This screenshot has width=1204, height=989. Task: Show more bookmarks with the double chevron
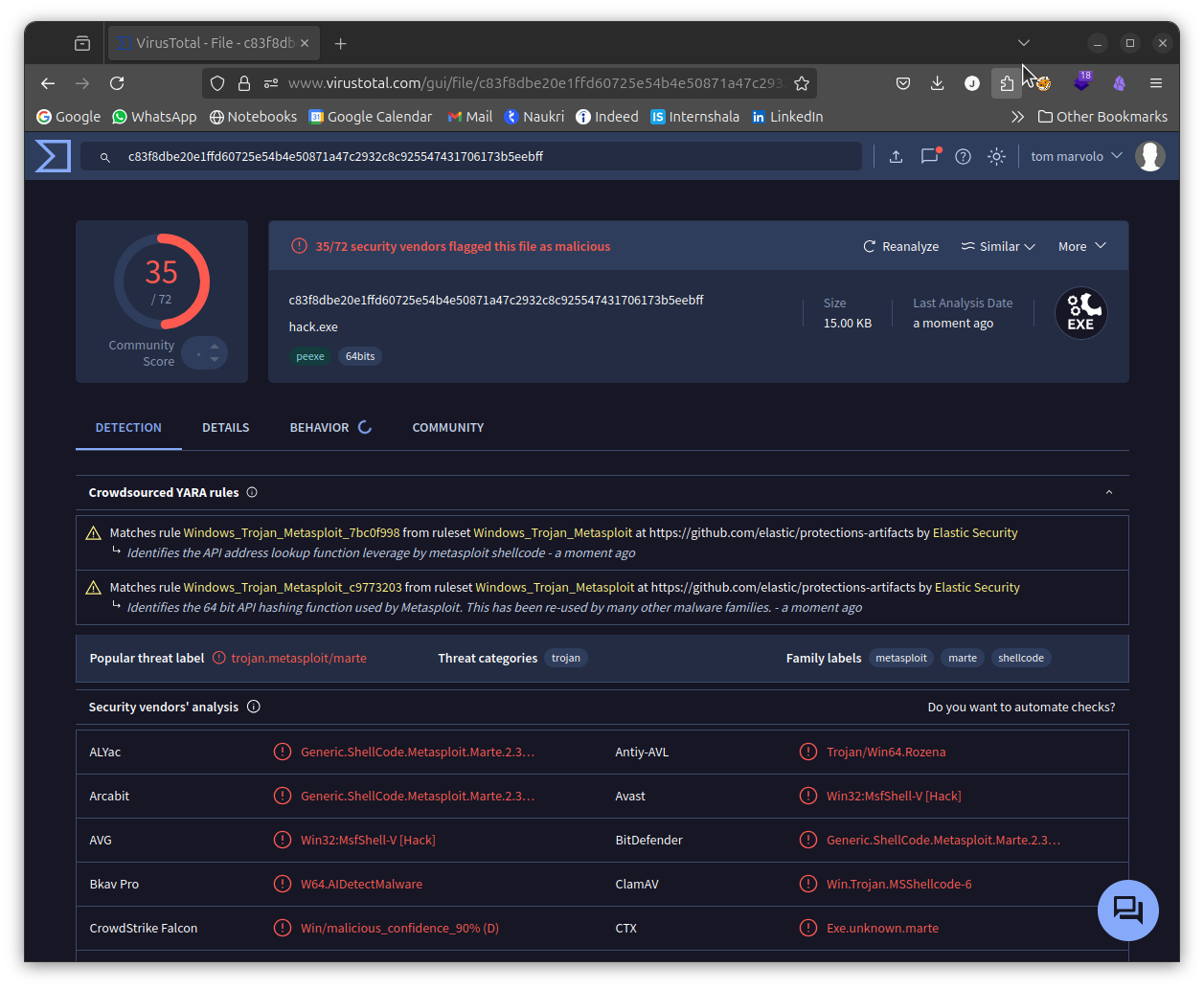[x=1017, y=117]
